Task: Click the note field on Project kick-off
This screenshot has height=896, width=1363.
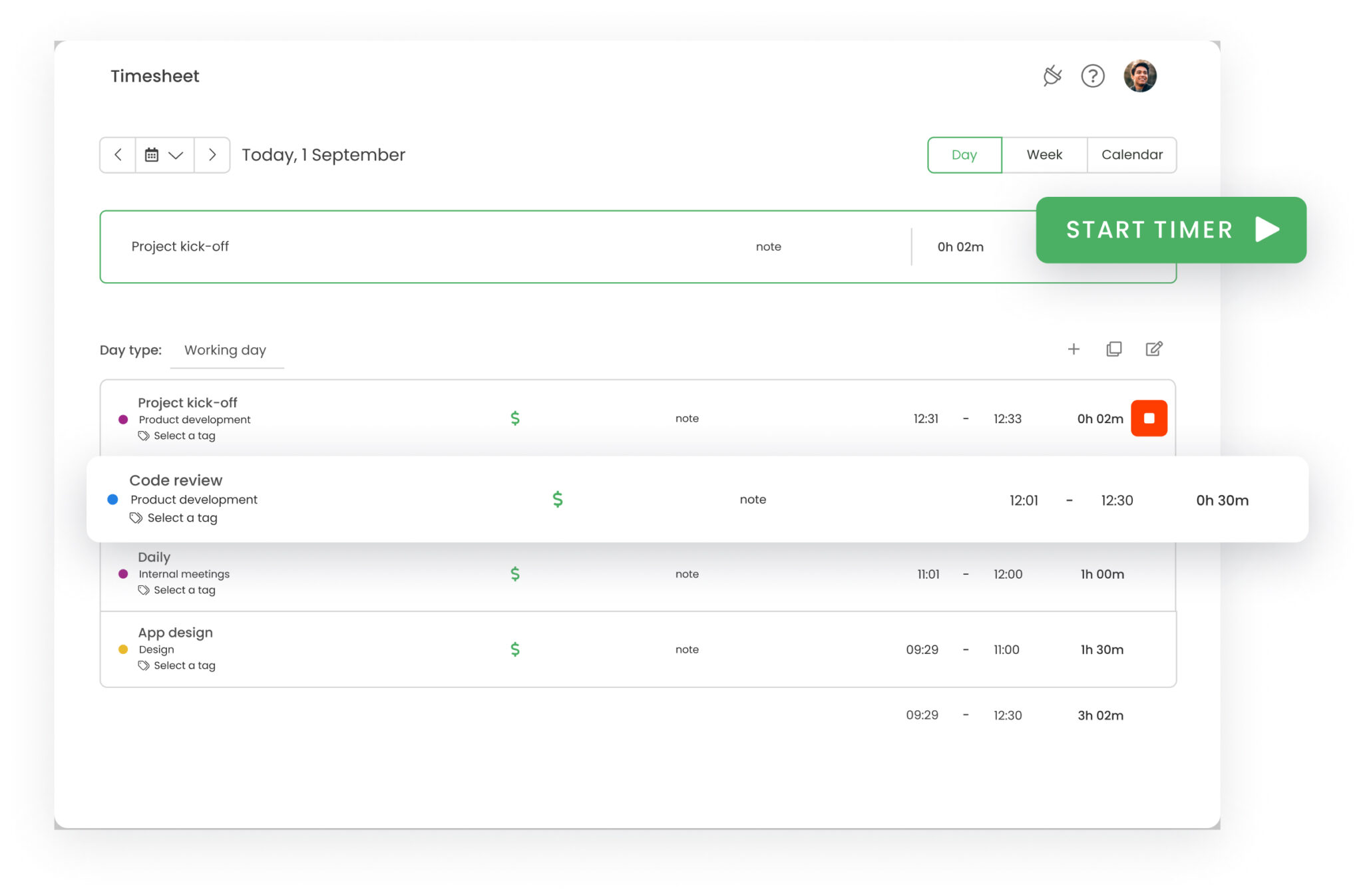Action: [x=687, y=418]
